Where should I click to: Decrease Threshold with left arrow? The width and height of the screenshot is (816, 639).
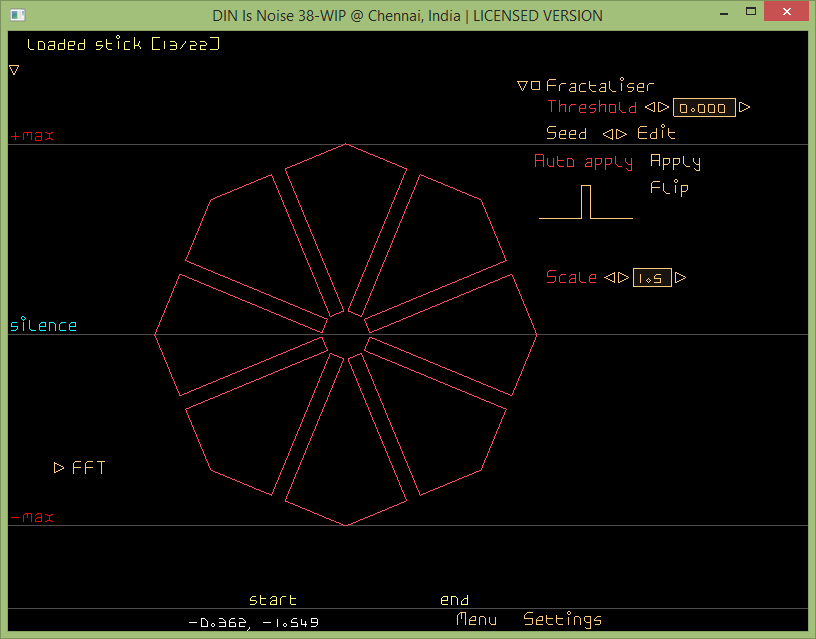650,107
